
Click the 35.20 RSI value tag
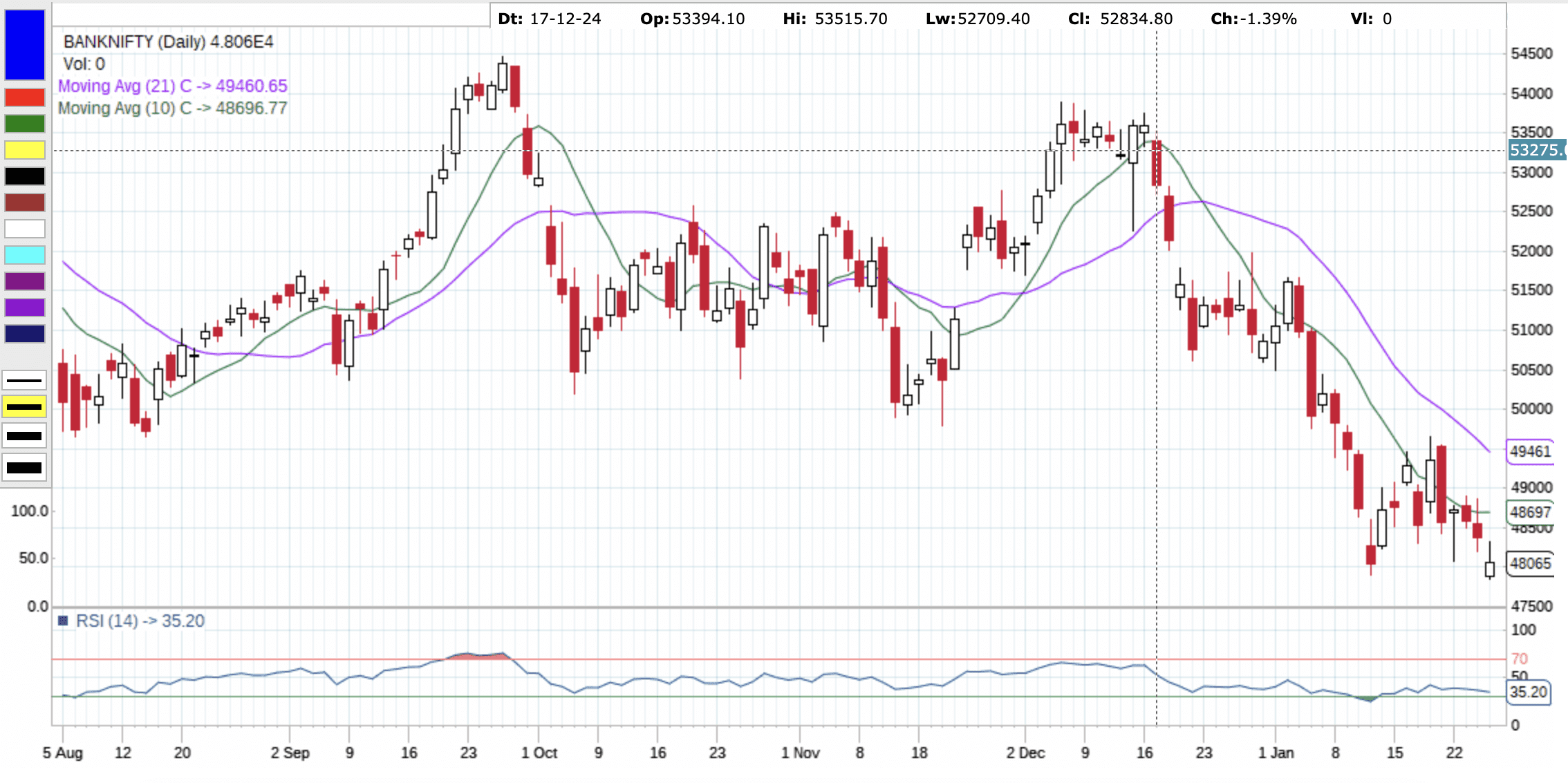(1528, 692)
